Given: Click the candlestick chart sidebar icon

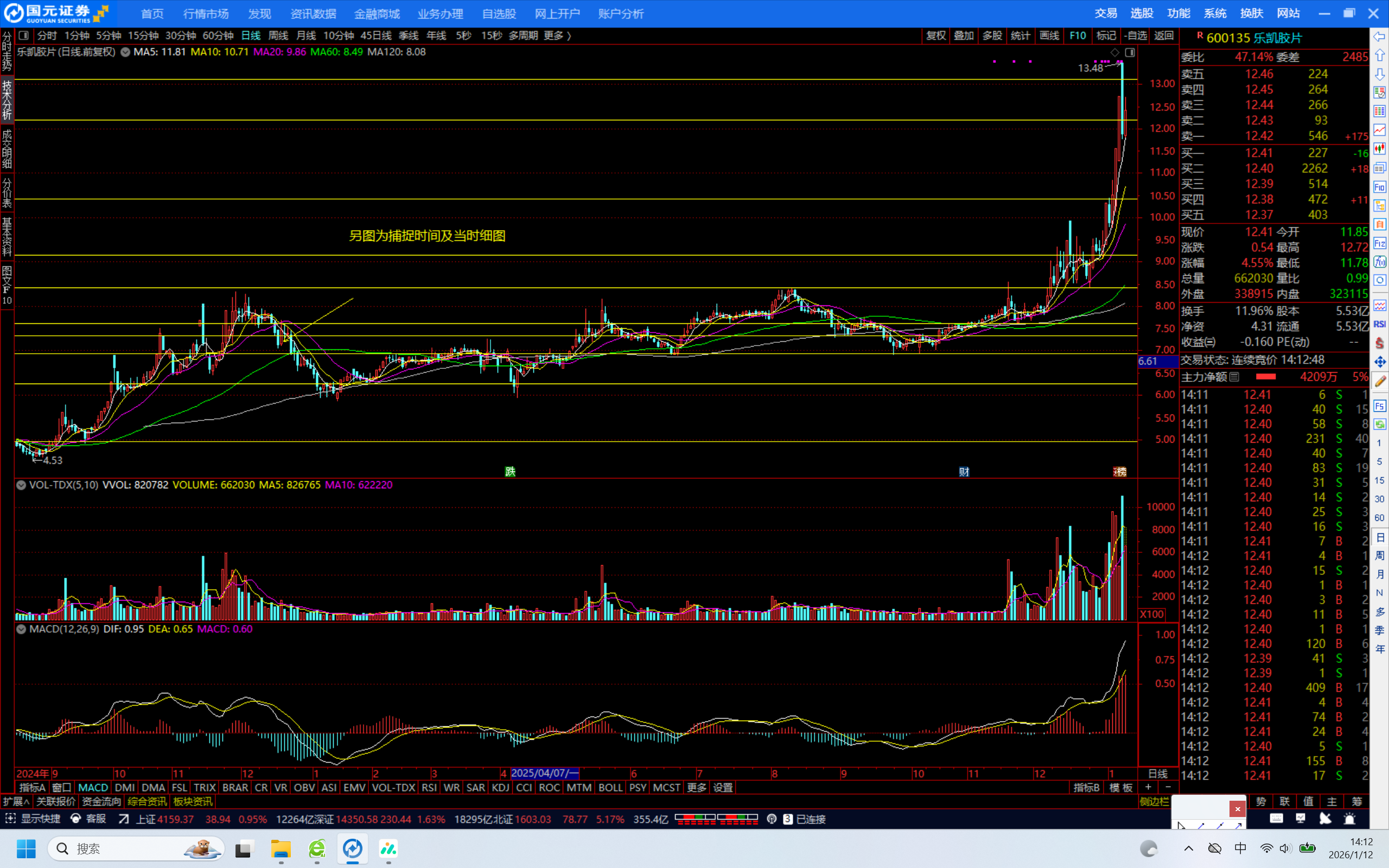Looking at the screenshot, I should click(x=1380, y=149).
